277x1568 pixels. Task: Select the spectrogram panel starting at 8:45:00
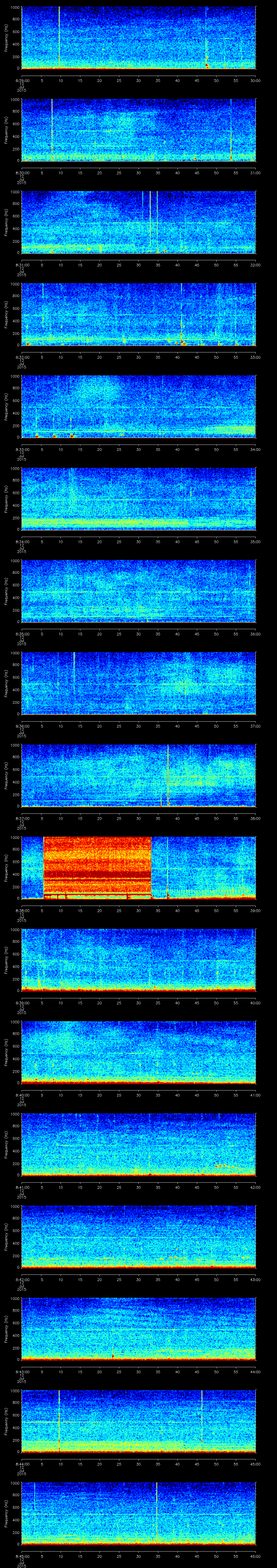(x=138, y=1514)
